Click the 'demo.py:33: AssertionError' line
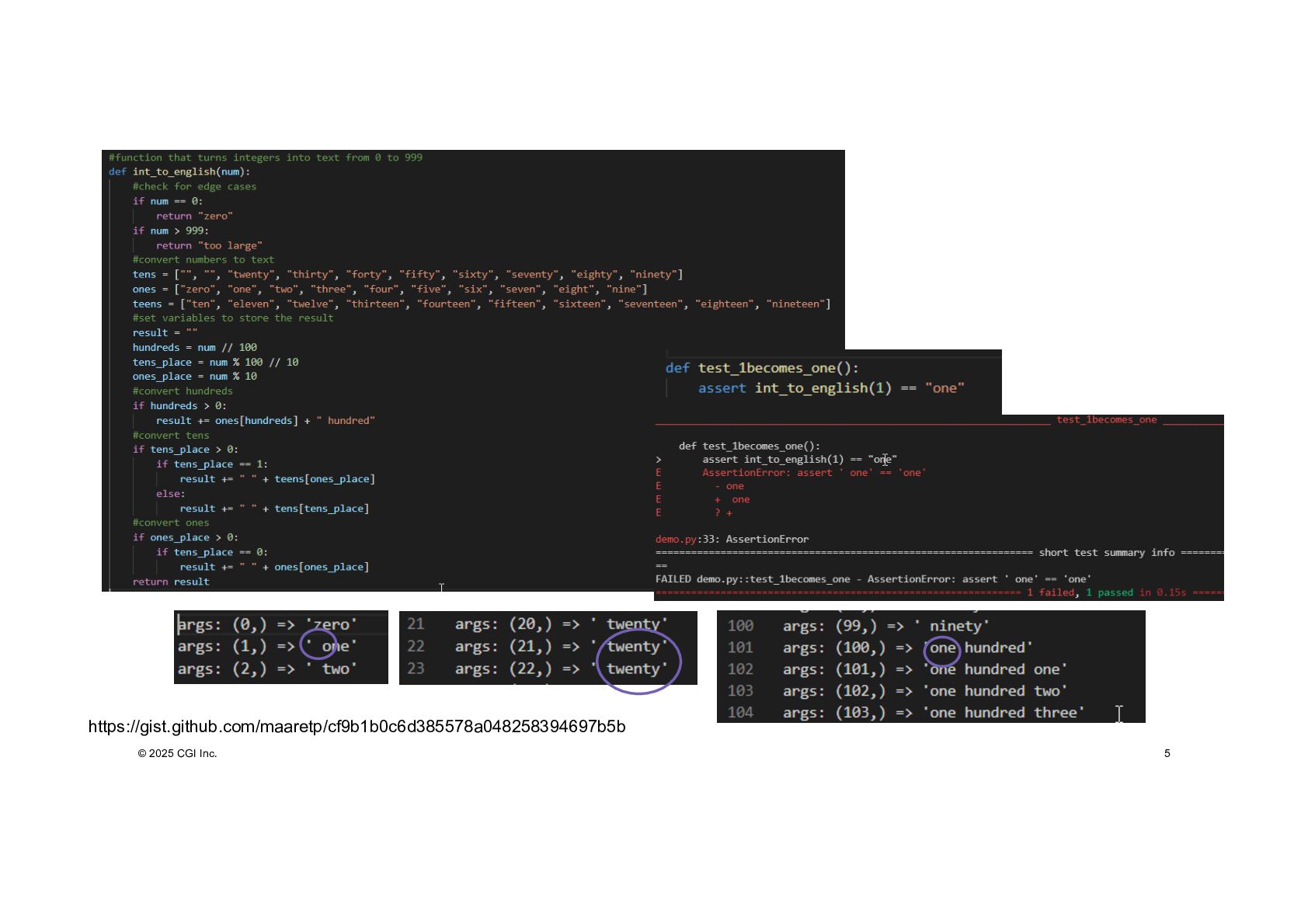Viewport: 1308px width, 924px height. (x=732, y=540)
